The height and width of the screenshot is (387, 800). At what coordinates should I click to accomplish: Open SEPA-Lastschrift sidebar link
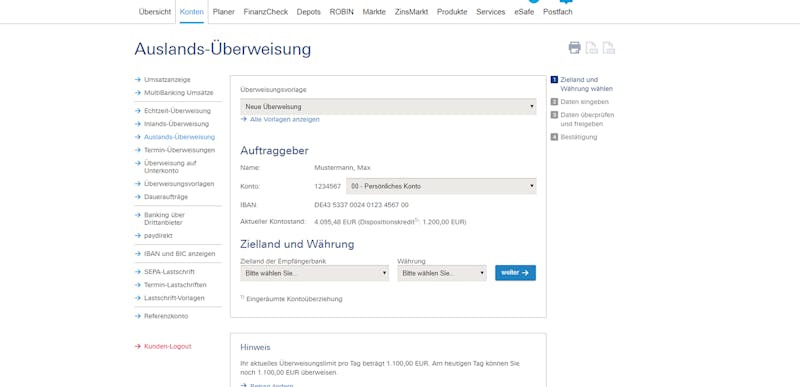tap(169, 272)
